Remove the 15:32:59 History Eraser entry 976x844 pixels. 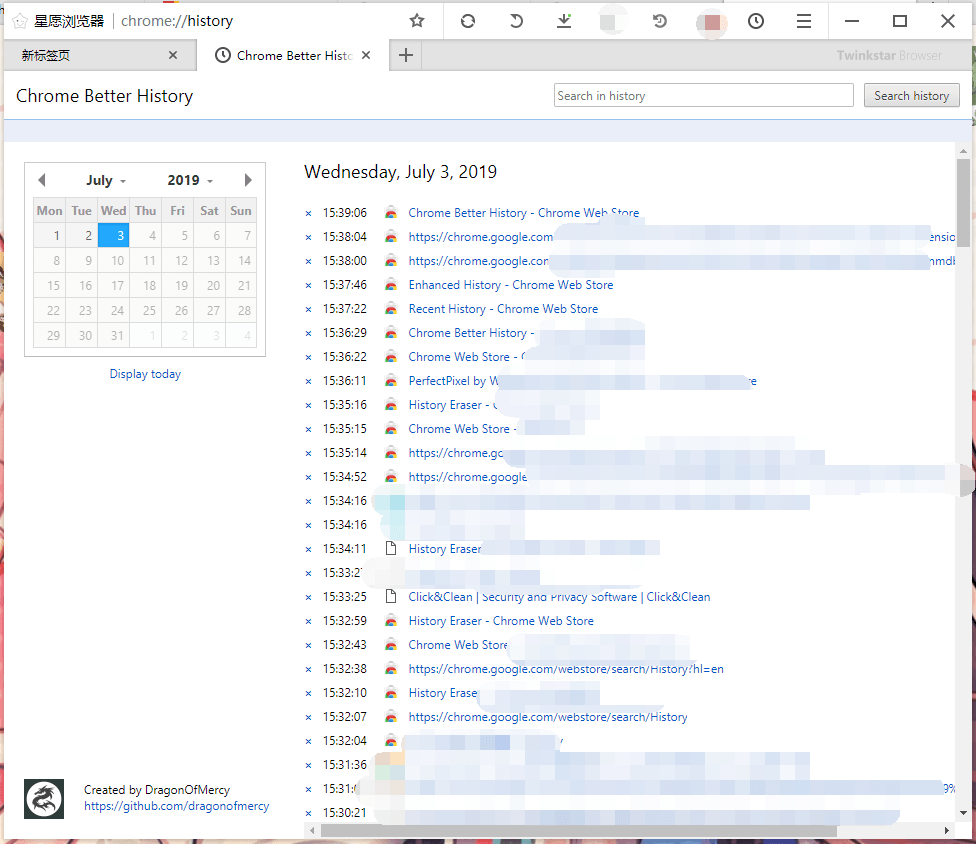tap(308, 621)
